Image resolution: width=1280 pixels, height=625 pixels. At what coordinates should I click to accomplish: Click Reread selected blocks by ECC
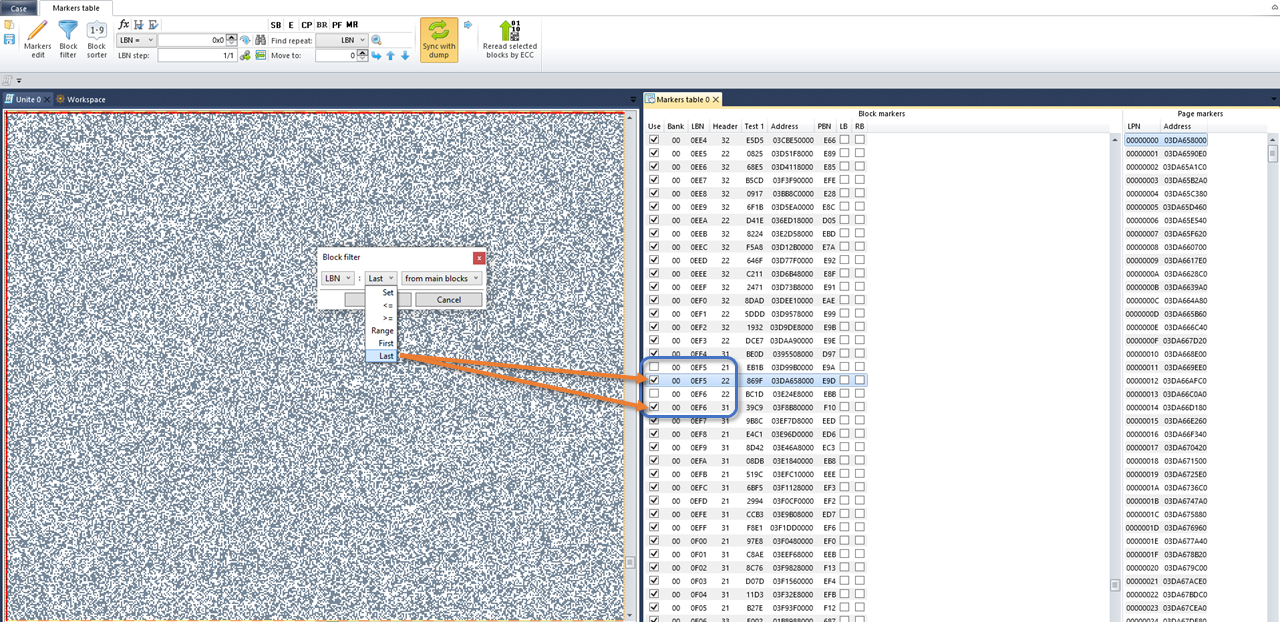tap(509, 40)
